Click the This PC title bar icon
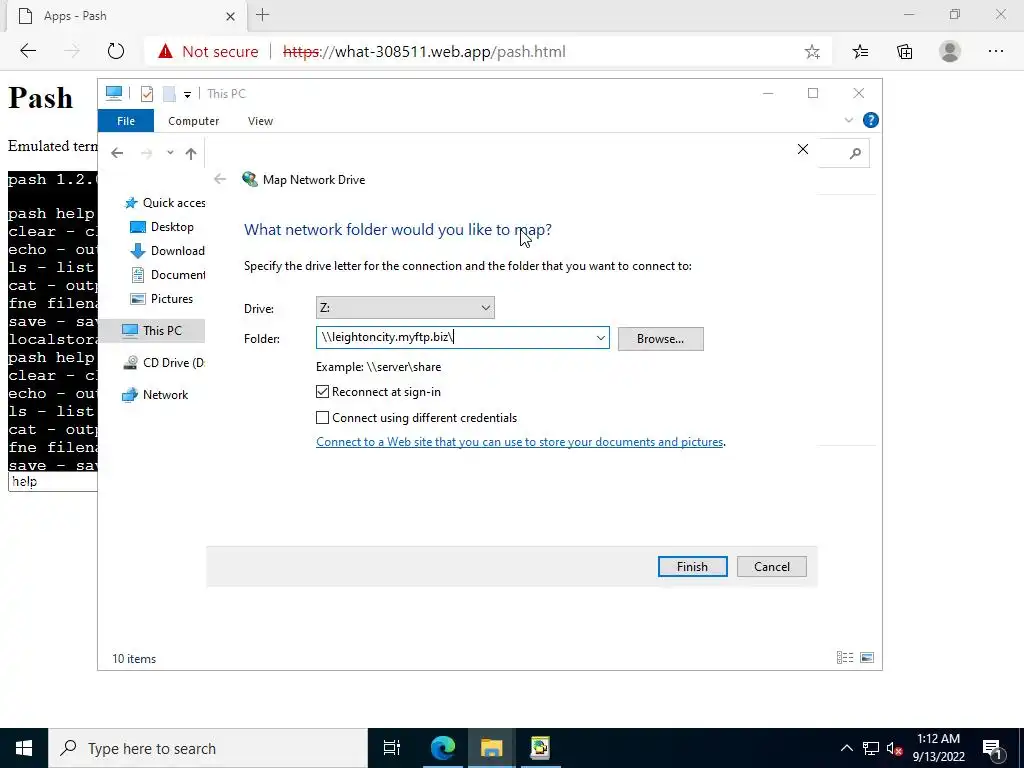 [x=114, y=93]
